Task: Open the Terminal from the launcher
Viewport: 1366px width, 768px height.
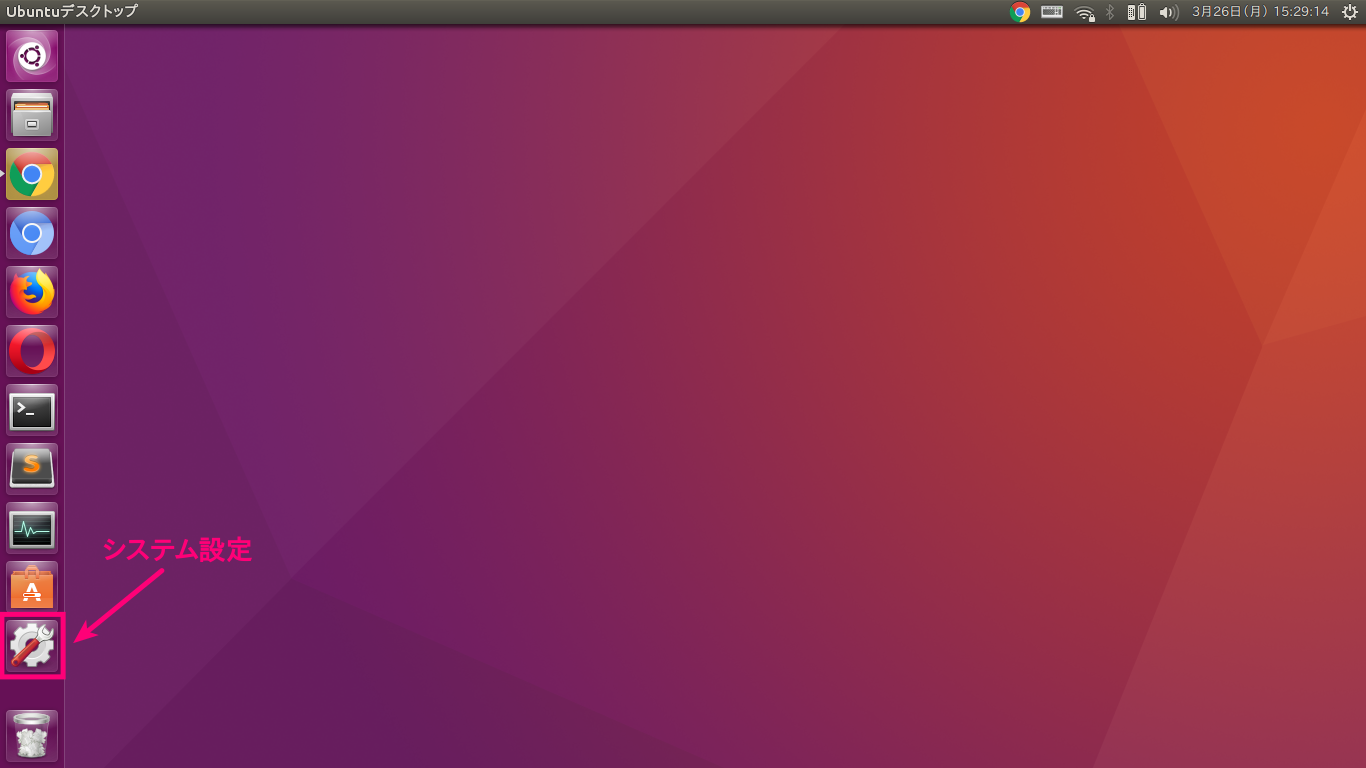Action: 32,410
